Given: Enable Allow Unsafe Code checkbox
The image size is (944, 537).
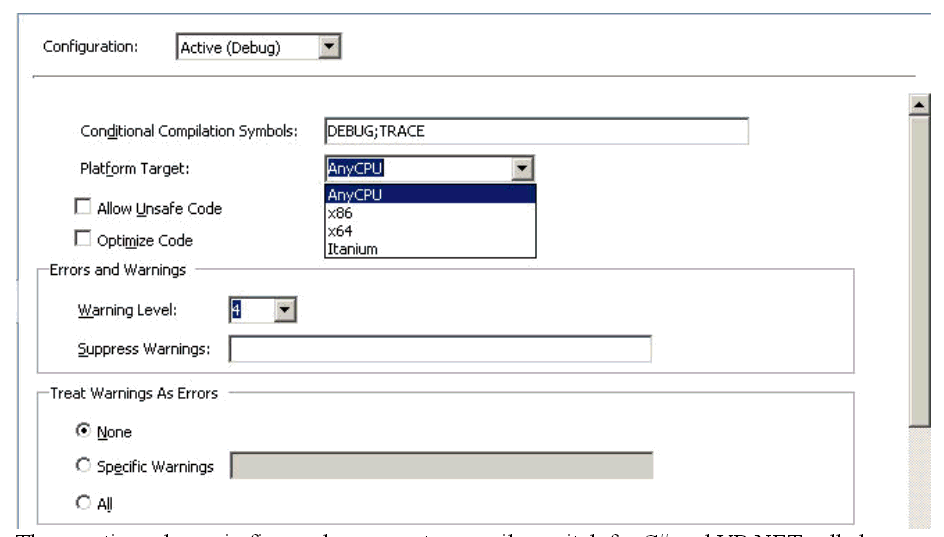Looking at the screenshot, I should pos(83,208).
